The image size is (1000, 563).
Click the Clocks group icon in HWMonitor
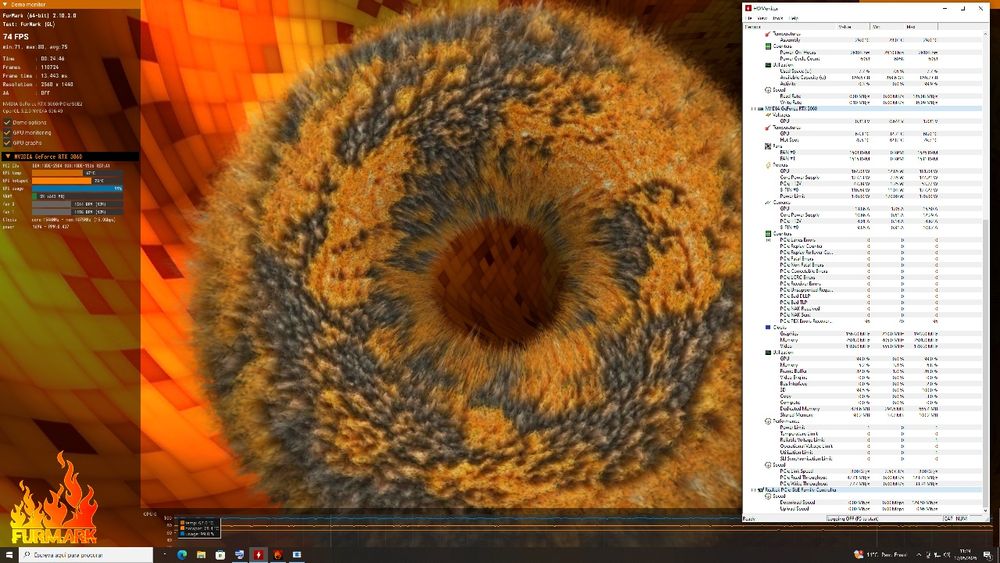point(768,327)
